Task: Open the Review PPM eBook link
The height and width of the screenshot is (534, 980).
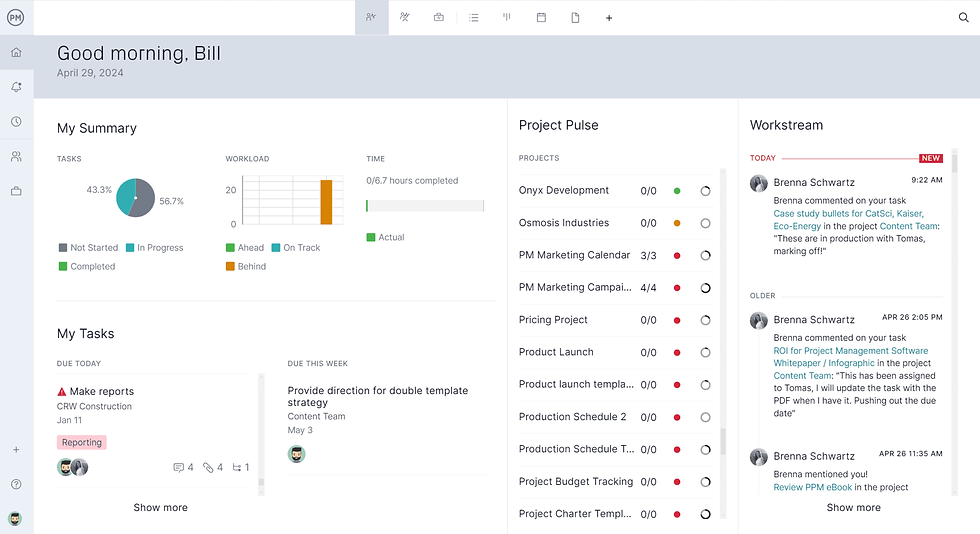Action: (x=812, y=487)
